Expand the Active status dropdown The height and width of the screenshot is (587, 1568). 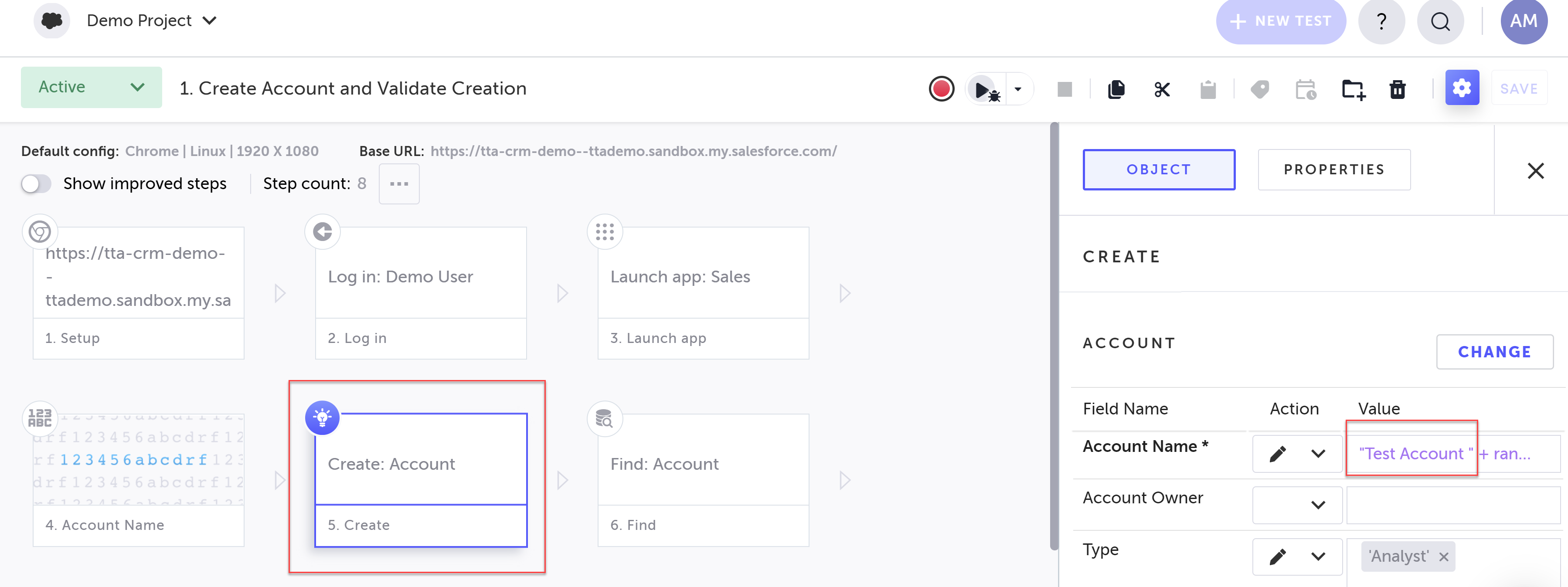(x=91, y=88)
